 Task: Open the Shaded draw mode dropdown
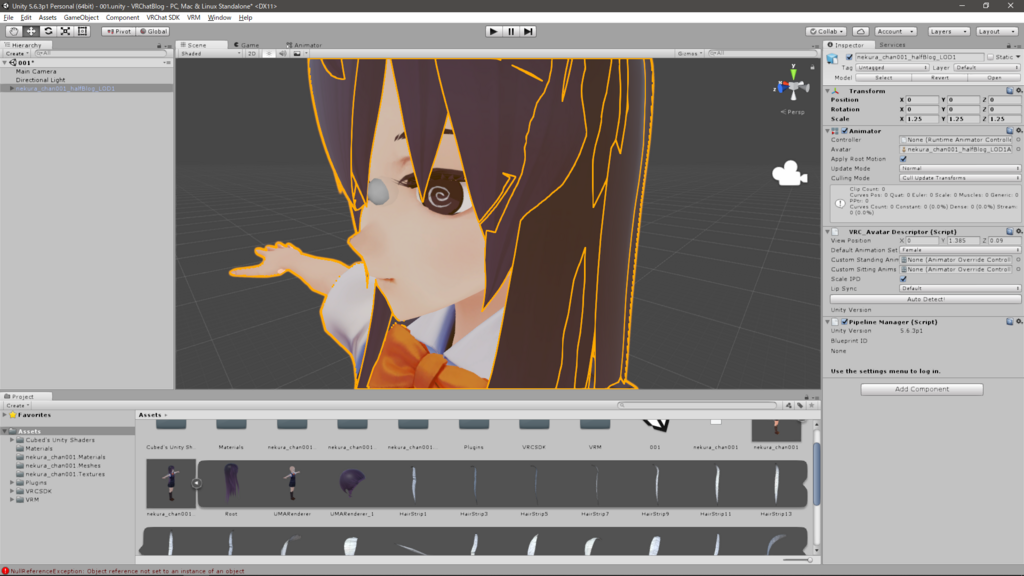point(210,54)
